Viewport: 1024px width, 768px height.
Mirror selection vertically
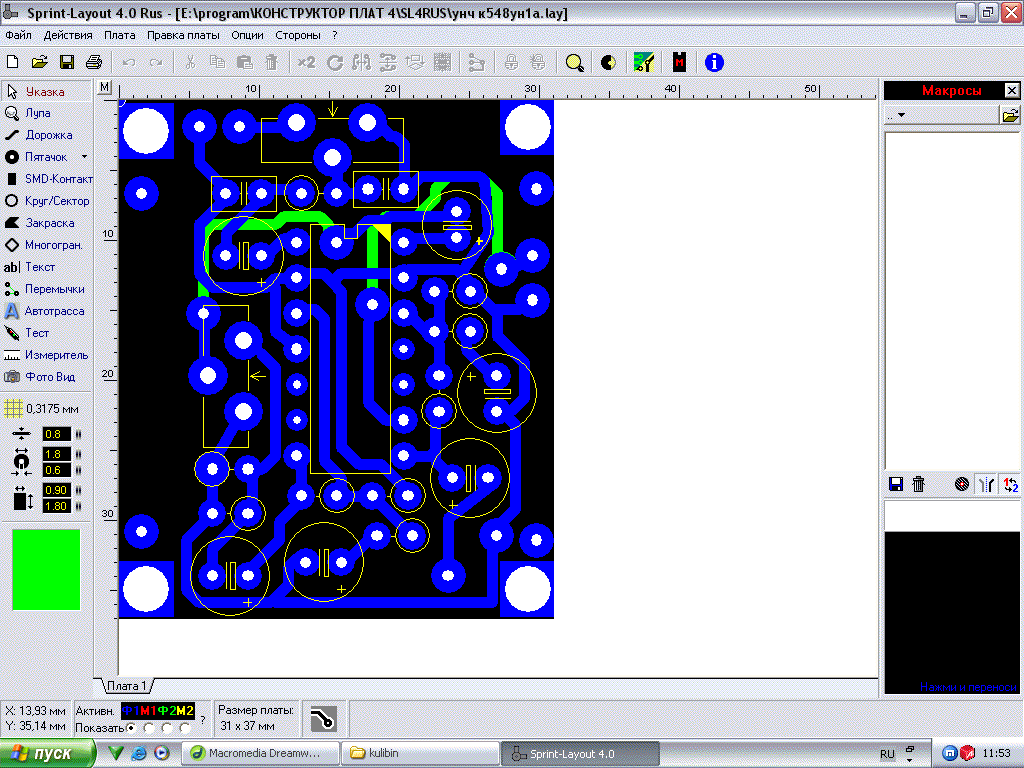click(388, 62)
